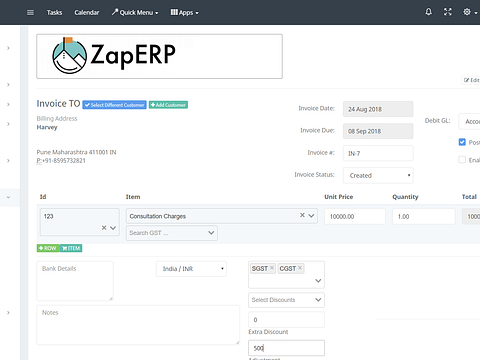Click the Invoice Date field

pyautogui.click(x=378, y=109)
